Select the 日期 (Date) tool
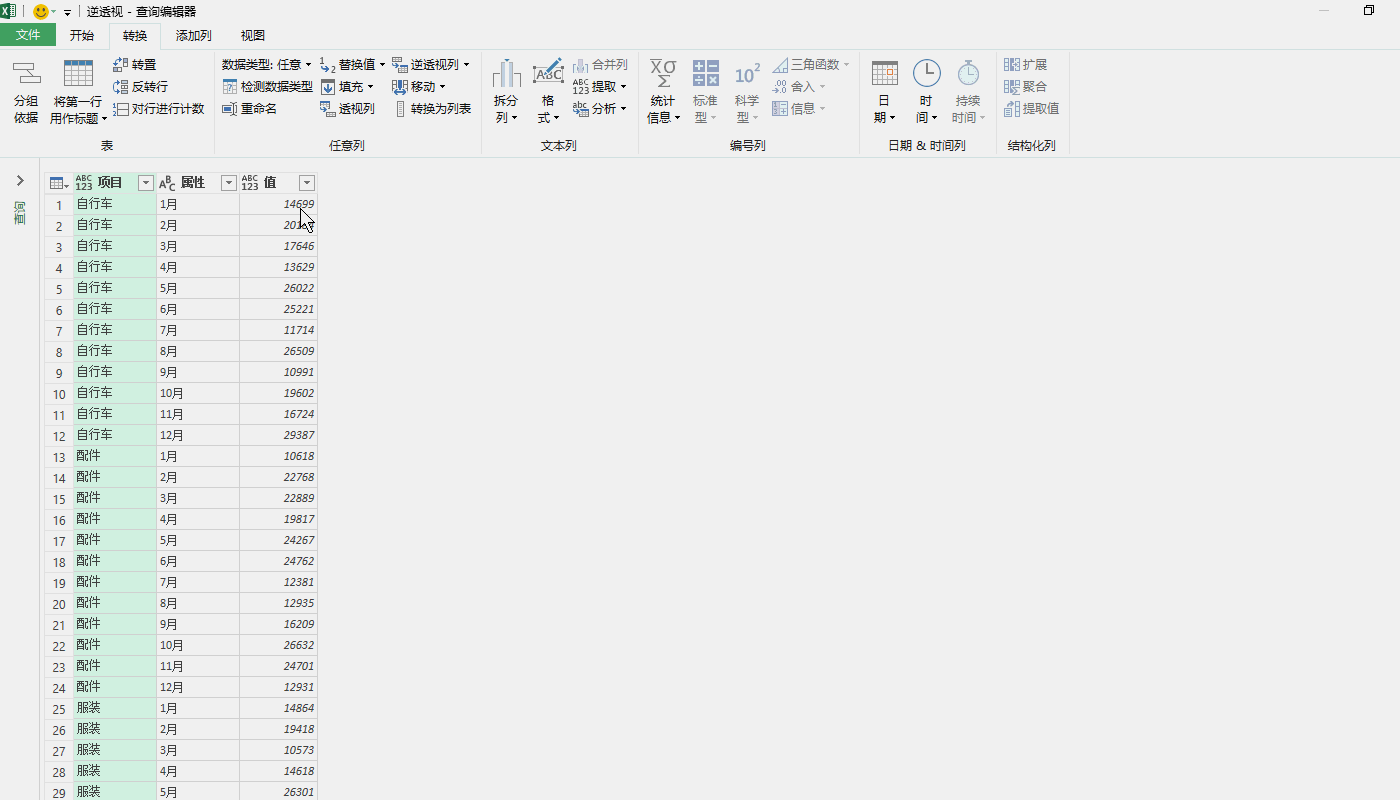1400x800 pixels. click(884, 88)
